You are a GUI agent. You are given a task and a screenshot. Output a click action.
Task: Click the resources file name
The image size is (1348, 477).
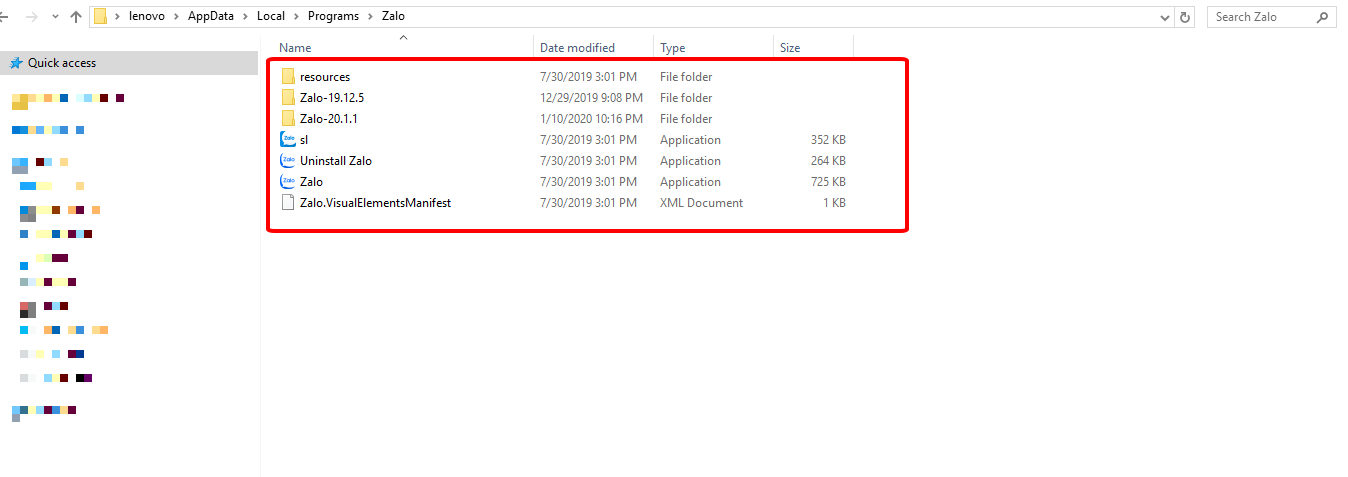[x=325, y=77]
